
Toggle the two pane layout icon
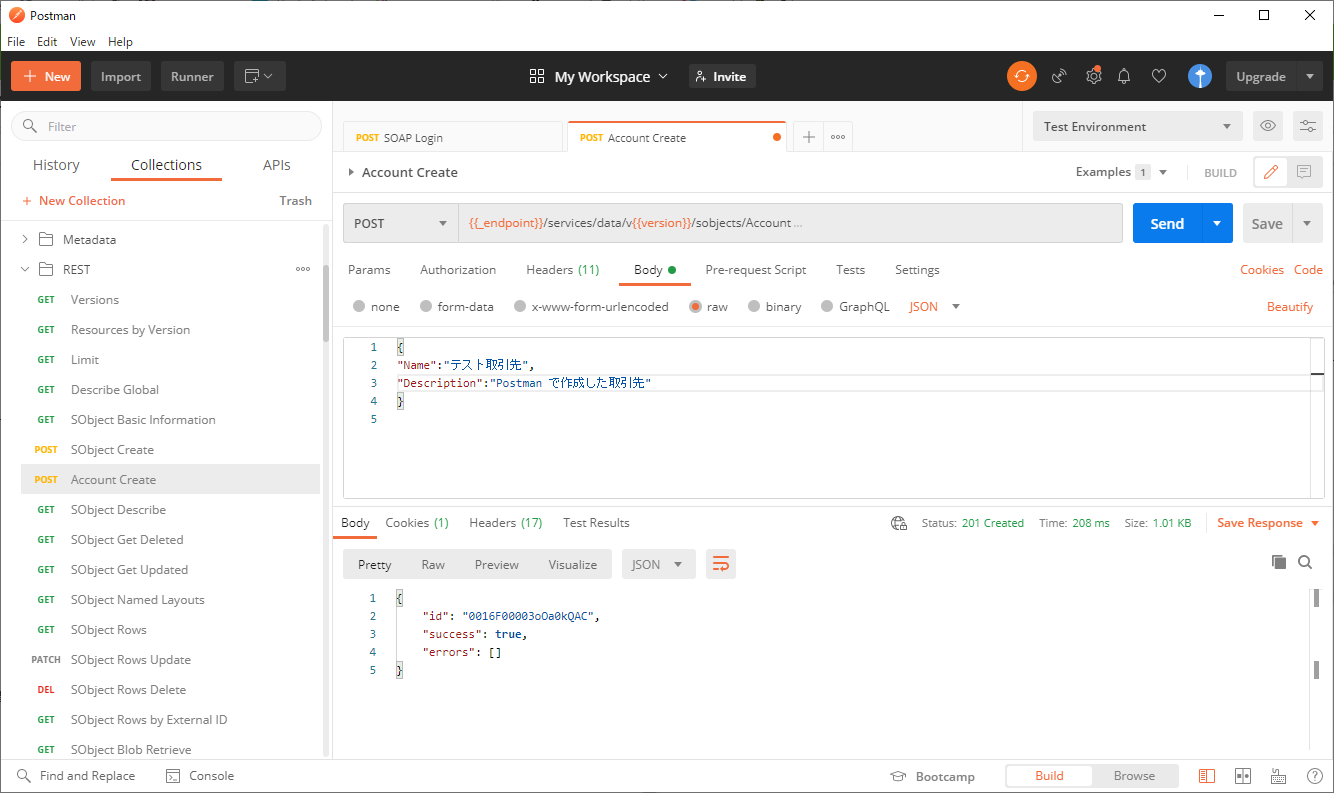(1243, 776)
